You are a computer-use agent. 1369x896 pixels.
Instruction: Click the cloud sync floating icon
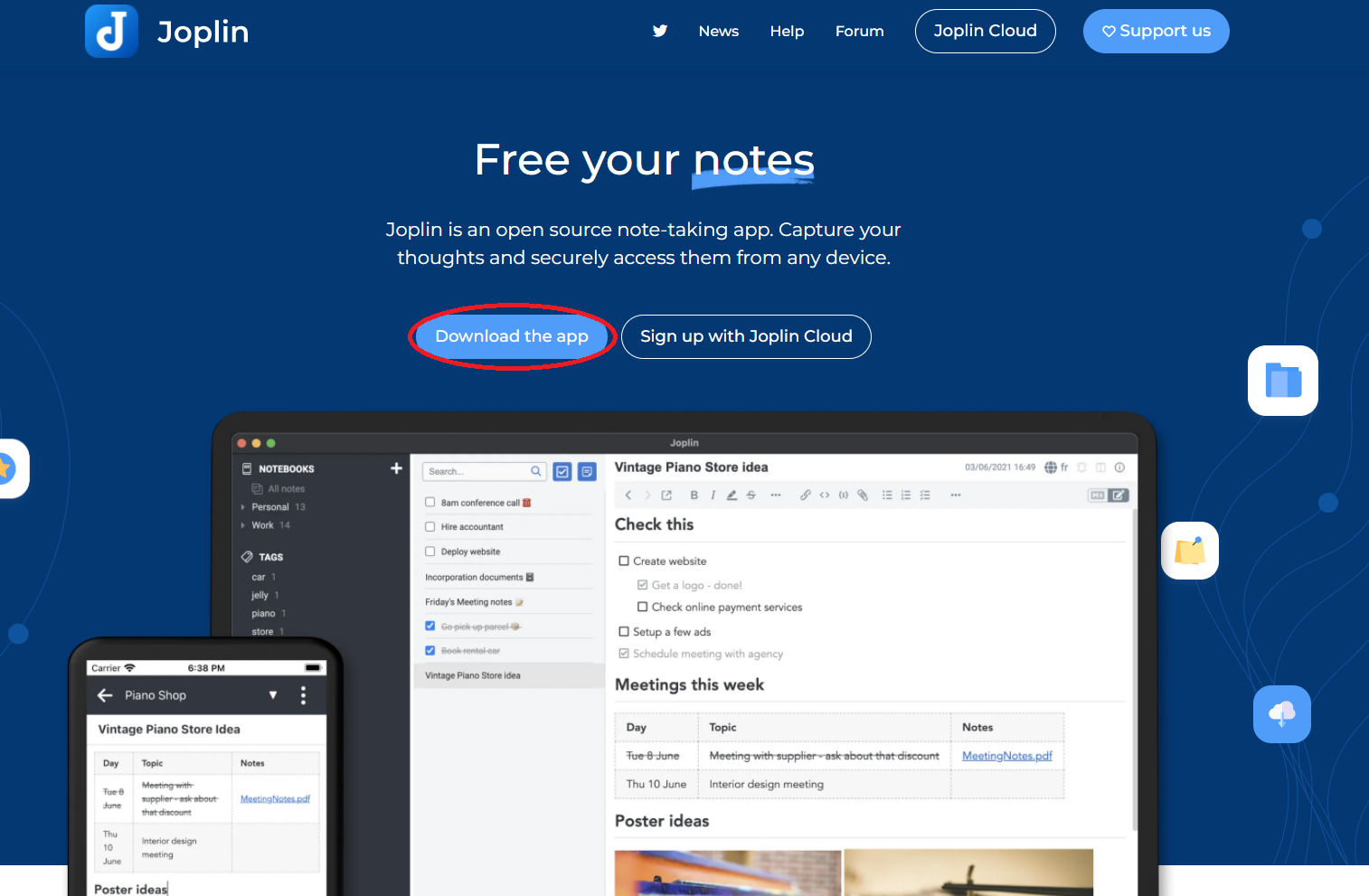pyautogui.click(x=1282, y=714)
